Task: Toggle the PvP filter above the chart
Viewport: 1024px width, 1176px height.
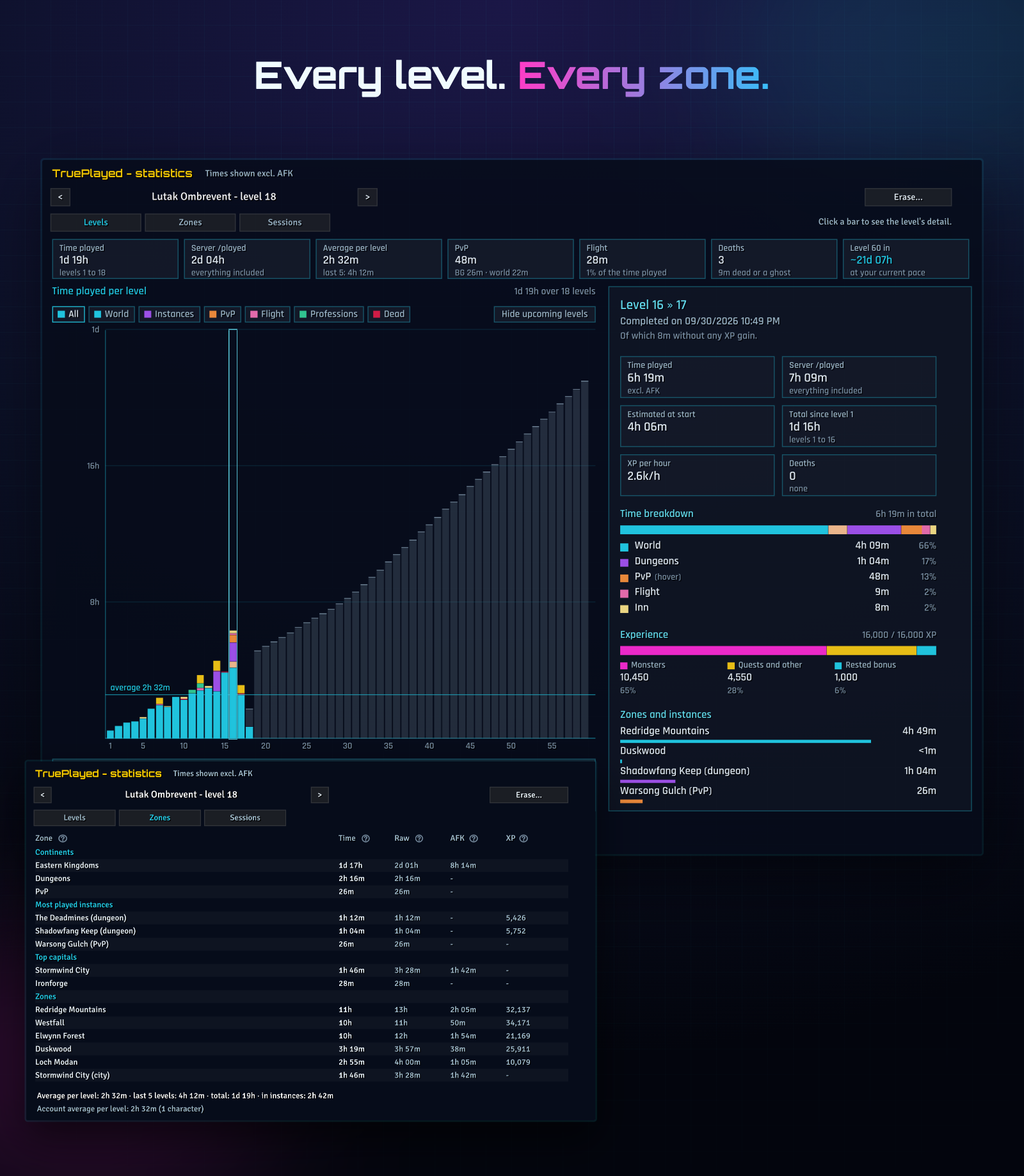Action: (x=223, y=314)
